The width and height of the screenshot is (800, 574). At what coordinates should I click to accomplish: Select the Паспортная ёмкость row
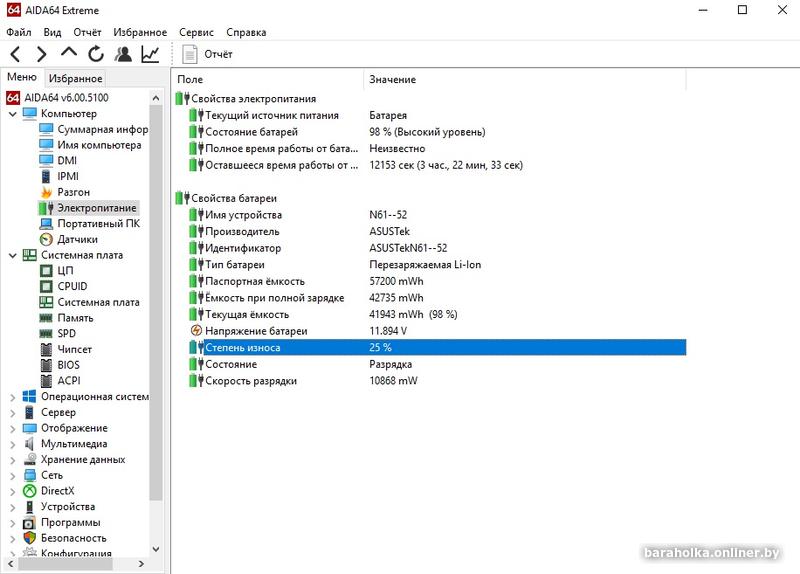pyautogui.click(x=437, y=281)
